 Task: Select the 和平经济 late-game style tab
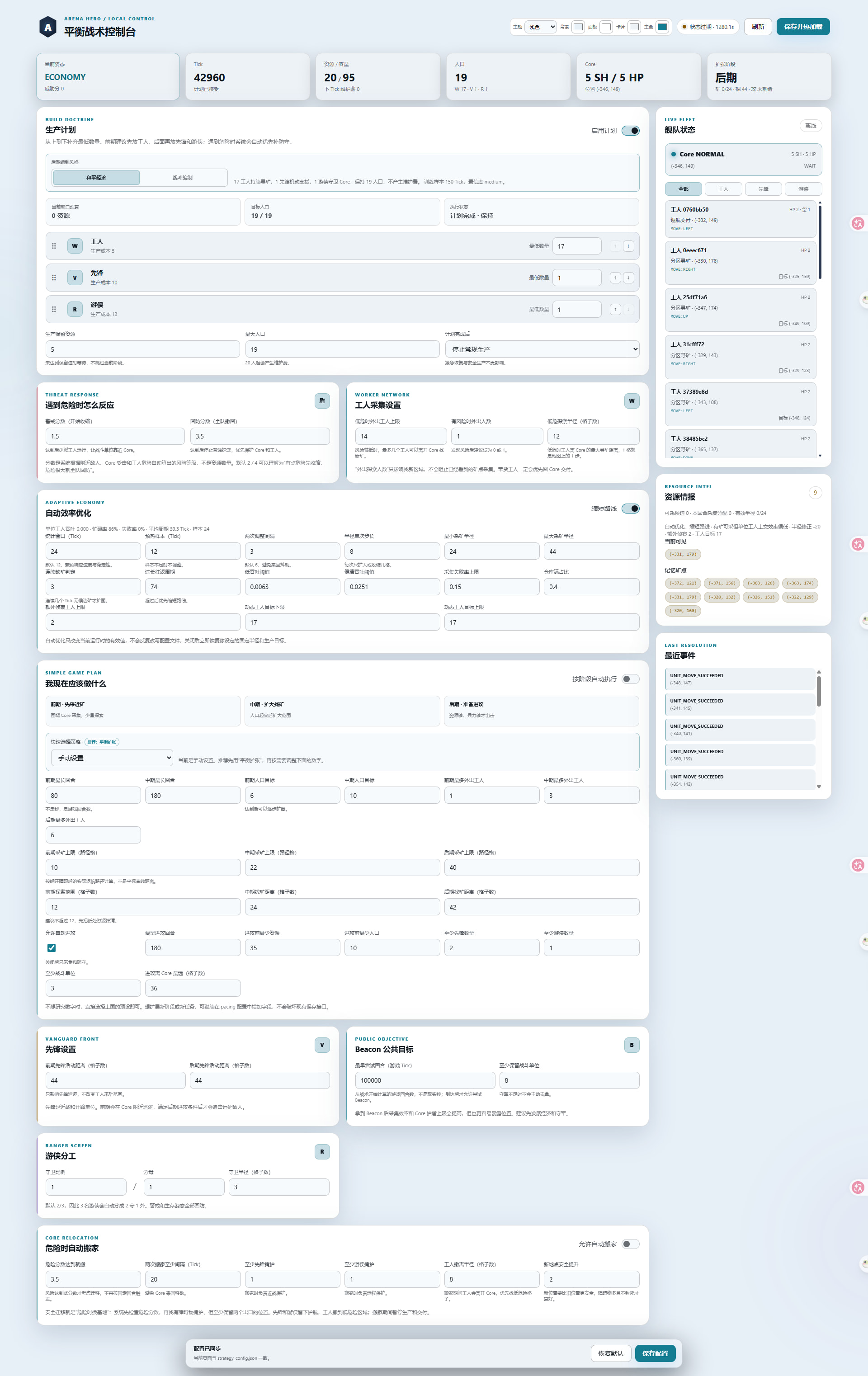(96, 178)
